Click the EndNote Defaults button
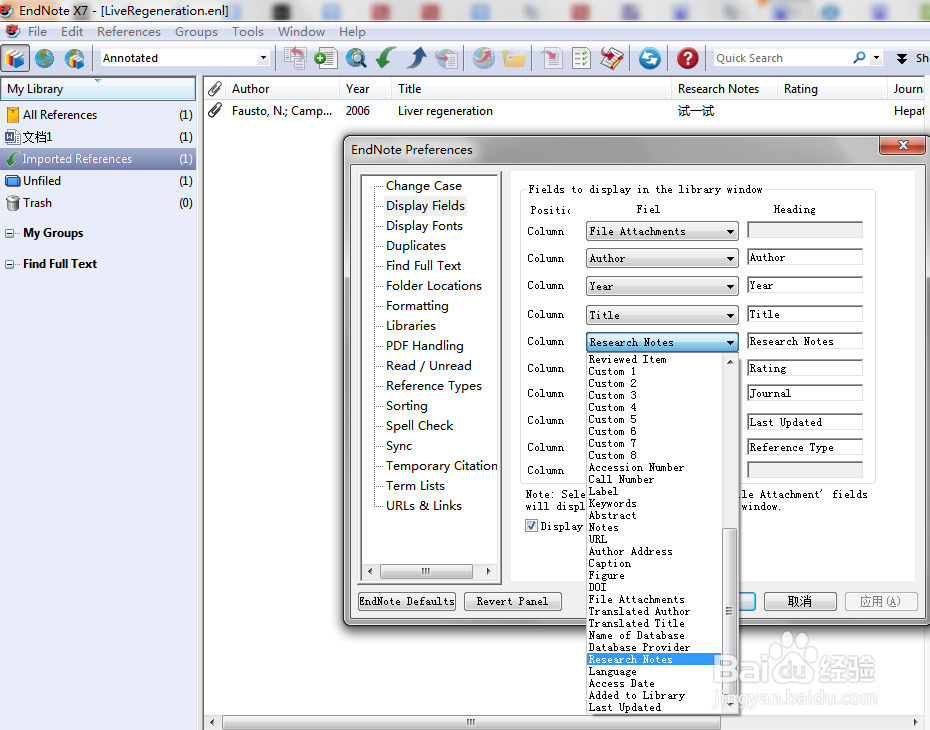The width and height of the screenshot is (930, 730). point(407,601)
